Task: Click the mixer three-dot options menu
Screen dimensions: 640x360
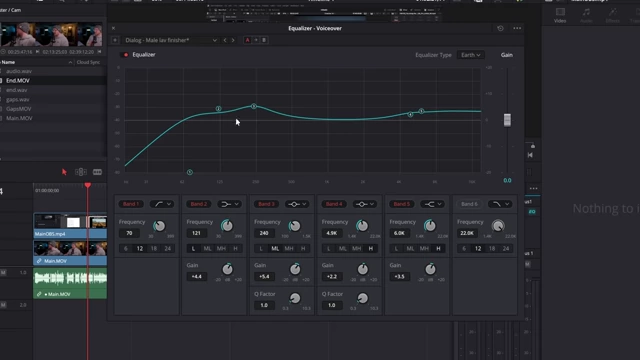Action: point(533,189)
